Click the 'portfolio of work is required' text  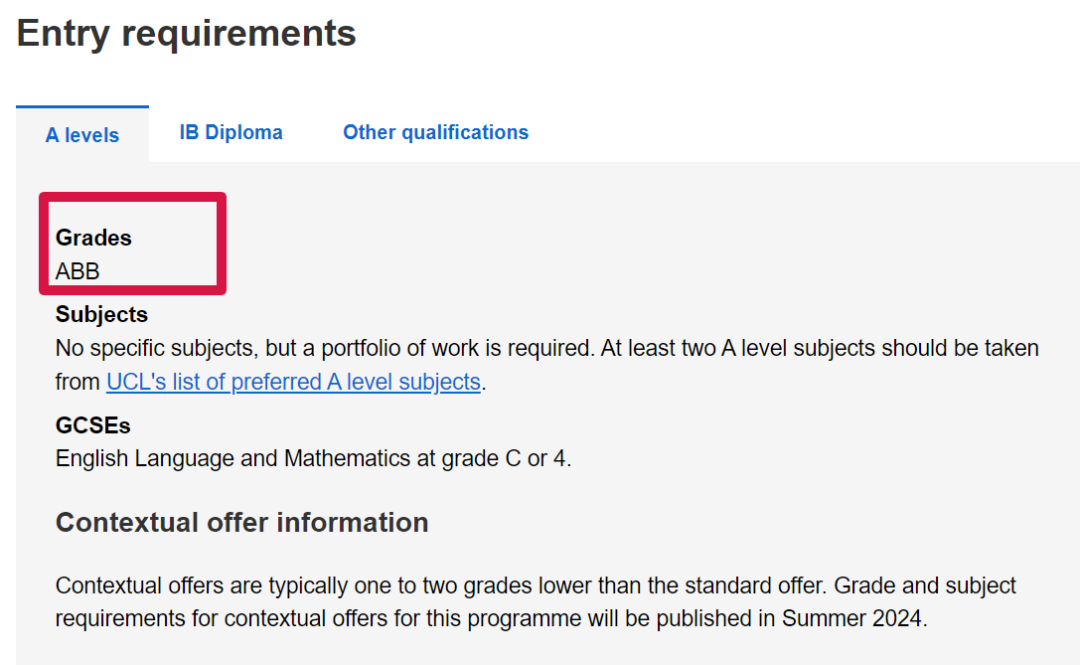456,348
